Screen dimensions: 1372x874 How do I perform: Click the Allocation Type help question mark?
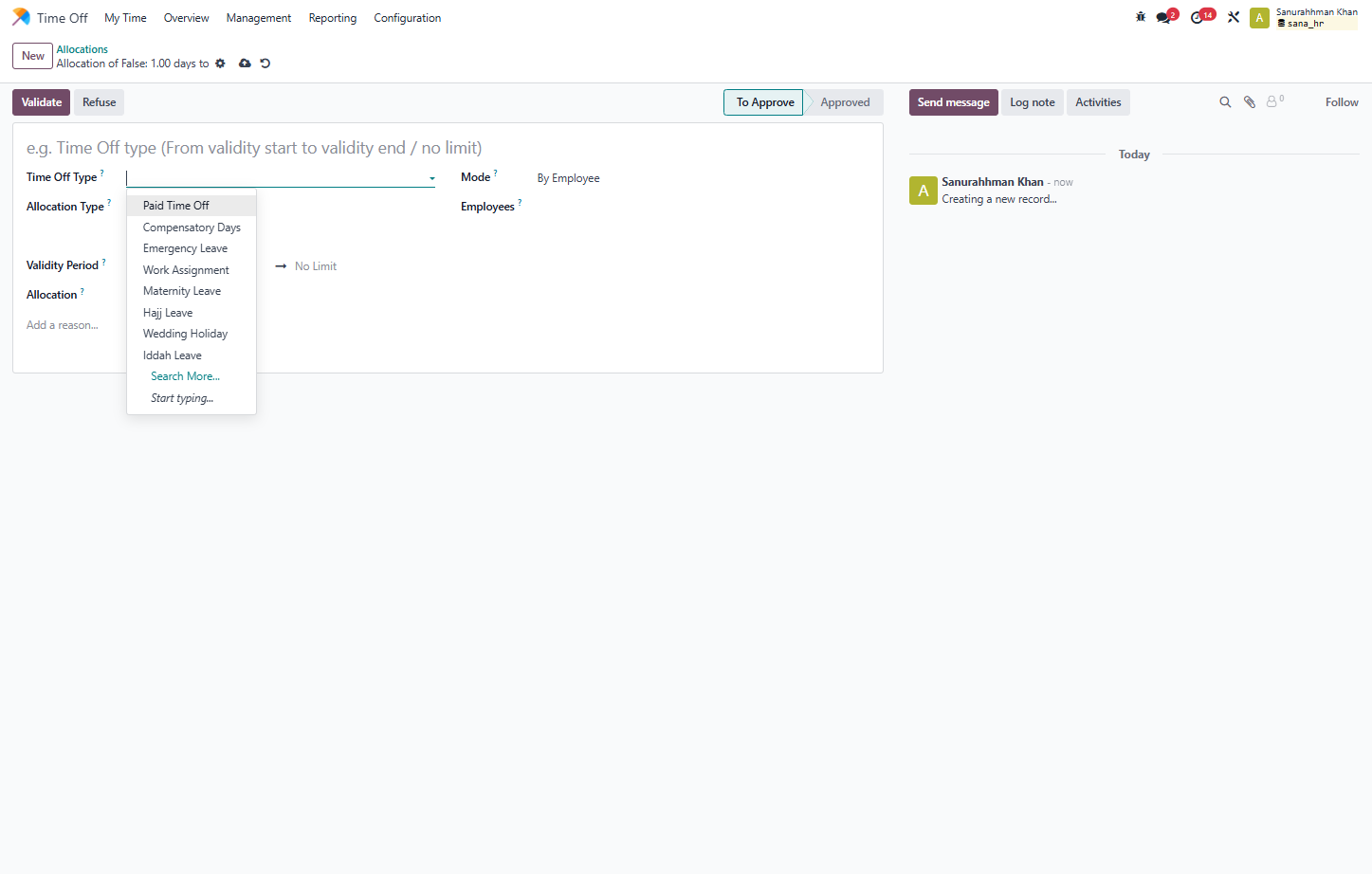[109, 202]
